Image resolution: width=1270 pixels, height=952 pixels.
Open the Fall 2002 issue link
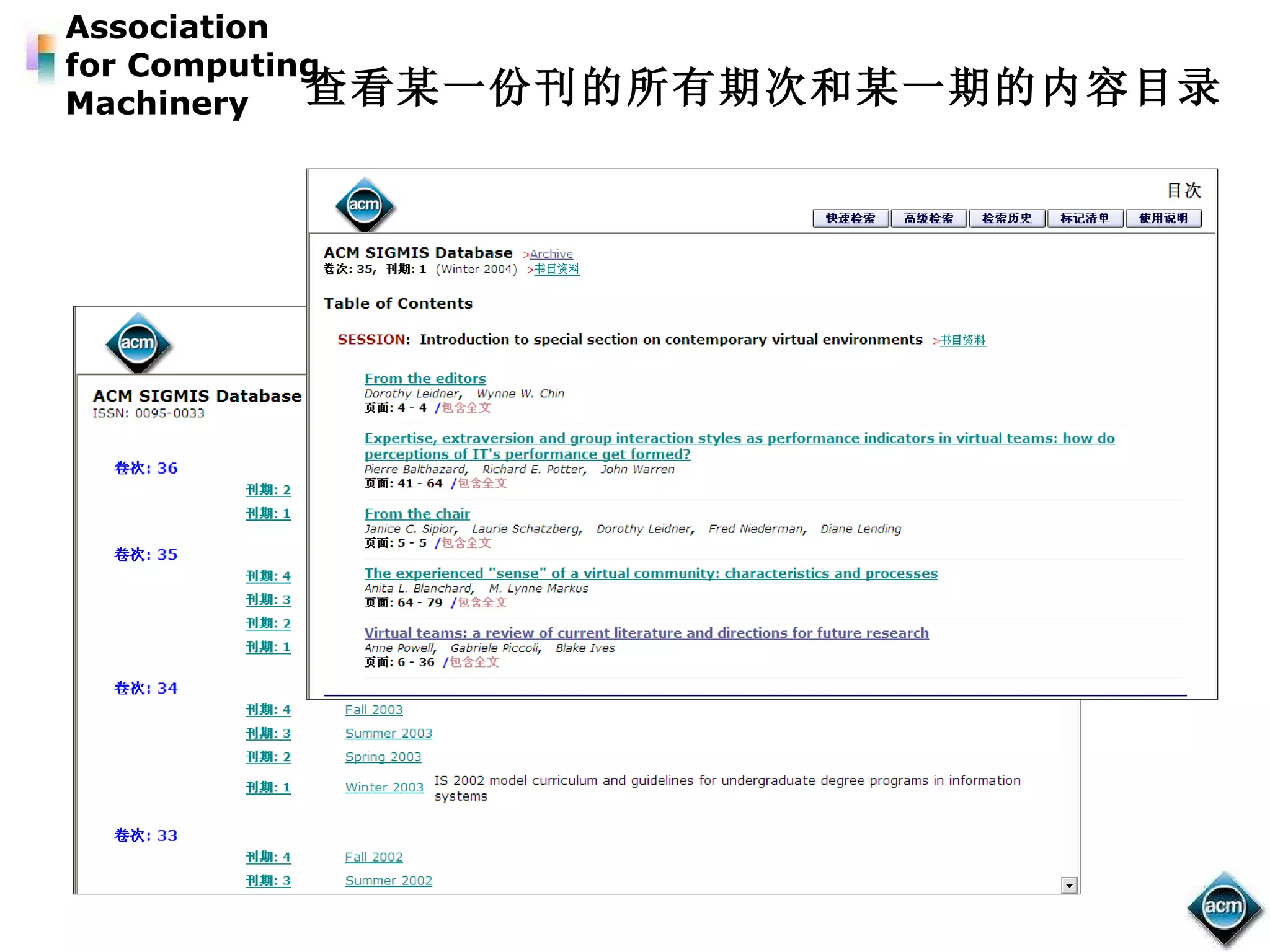[373, 857]
